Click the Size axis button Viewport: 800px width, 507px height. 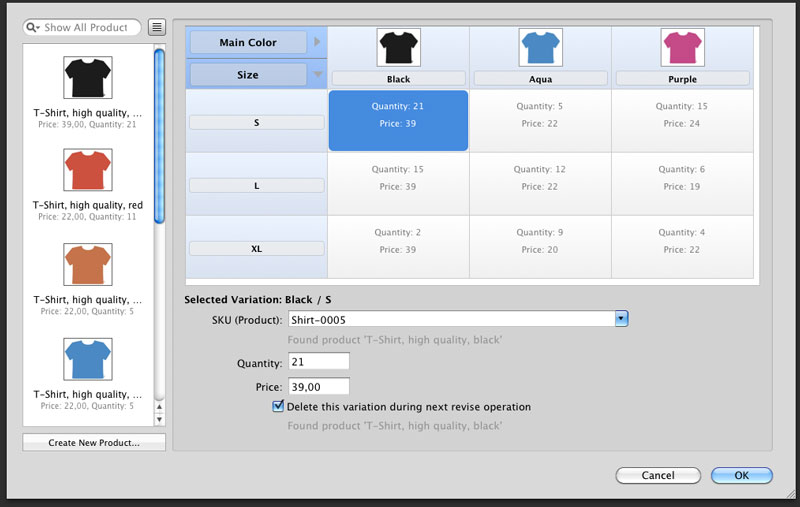[248, 74]
